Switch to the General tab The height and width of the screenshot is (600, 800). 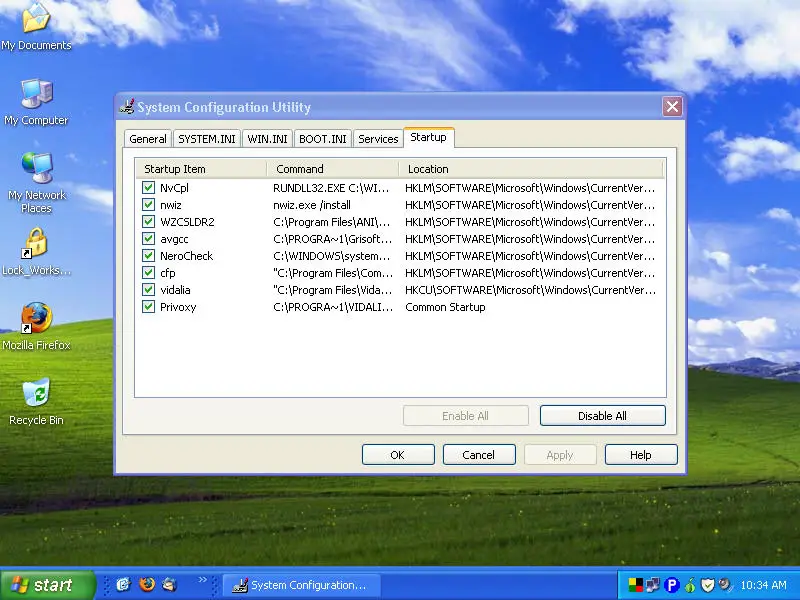148,139
